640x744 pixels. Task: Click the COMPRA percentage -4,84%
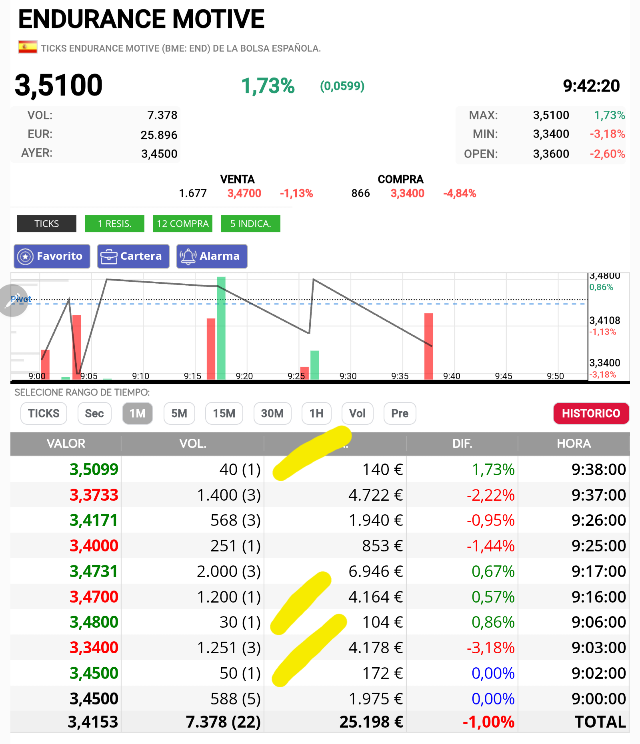[459, 193]
